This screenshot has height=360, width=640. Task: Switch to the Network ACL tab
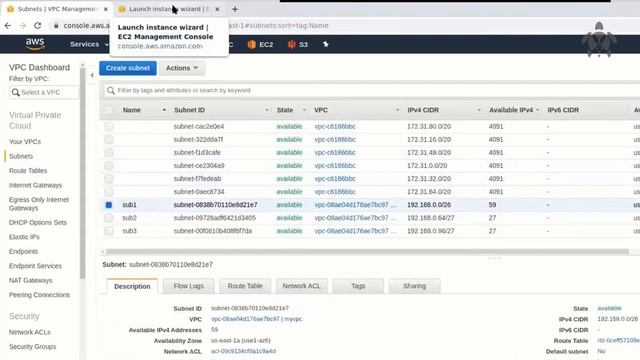tap(302, 286)
